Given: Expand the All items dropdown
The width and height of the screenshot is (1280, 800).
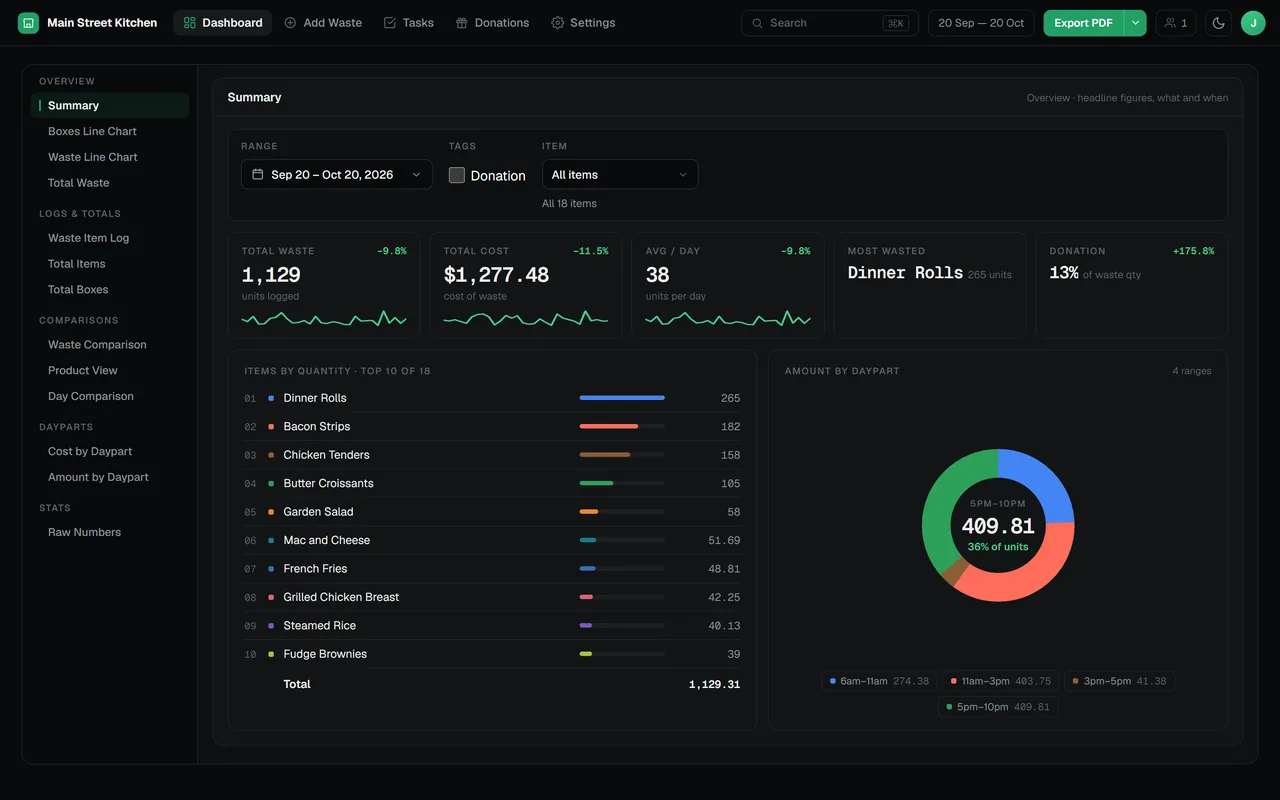Looking at the screenshot, I should 620,174.
